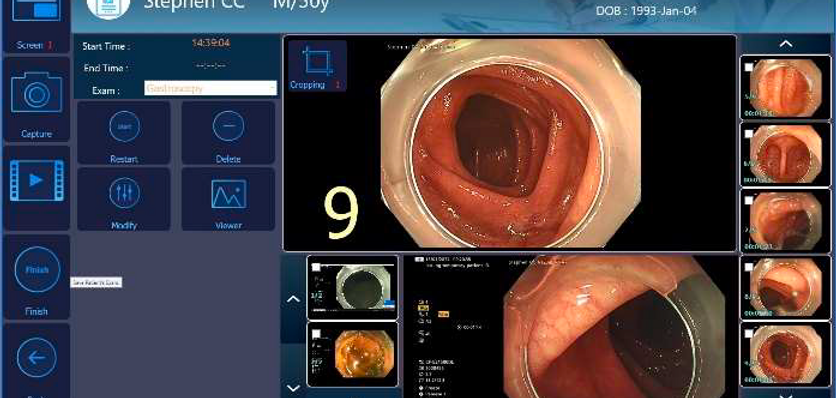
Task: Activate the Cropping tool
Action: [x=318, y=66]
